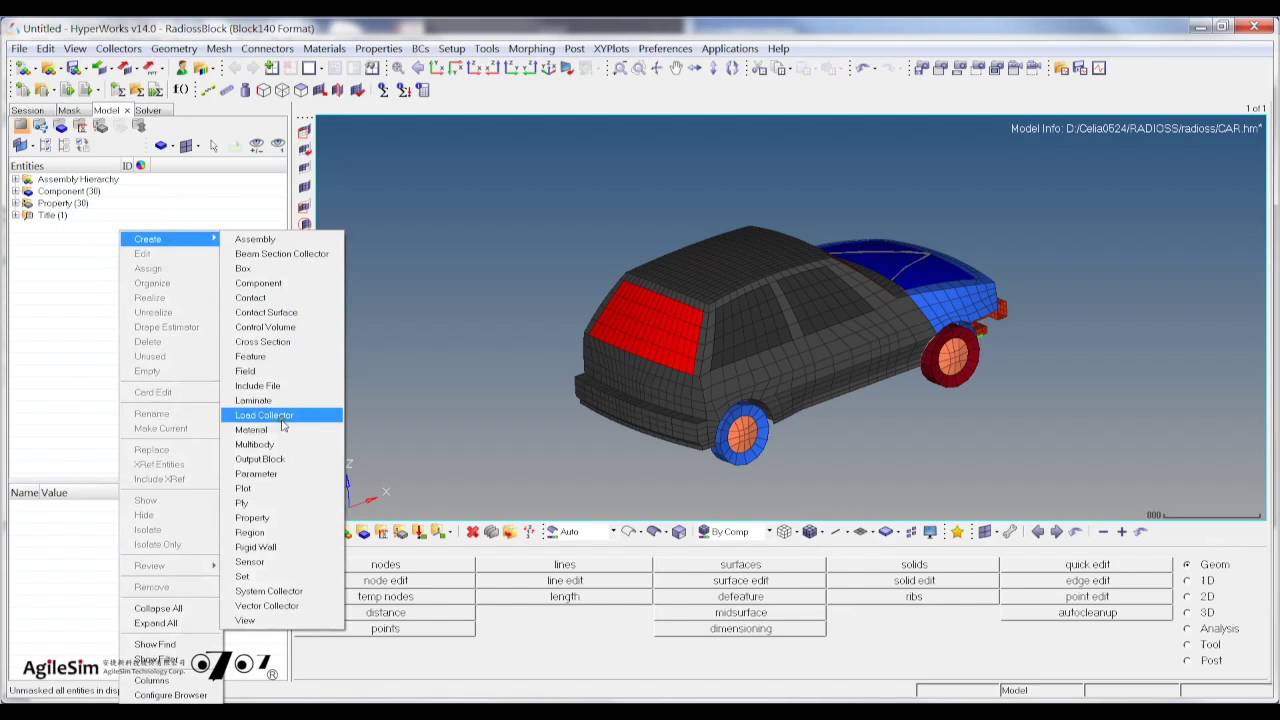Click the XY plot graph icon
The image size is (1280, 720).
(1099, 68)
